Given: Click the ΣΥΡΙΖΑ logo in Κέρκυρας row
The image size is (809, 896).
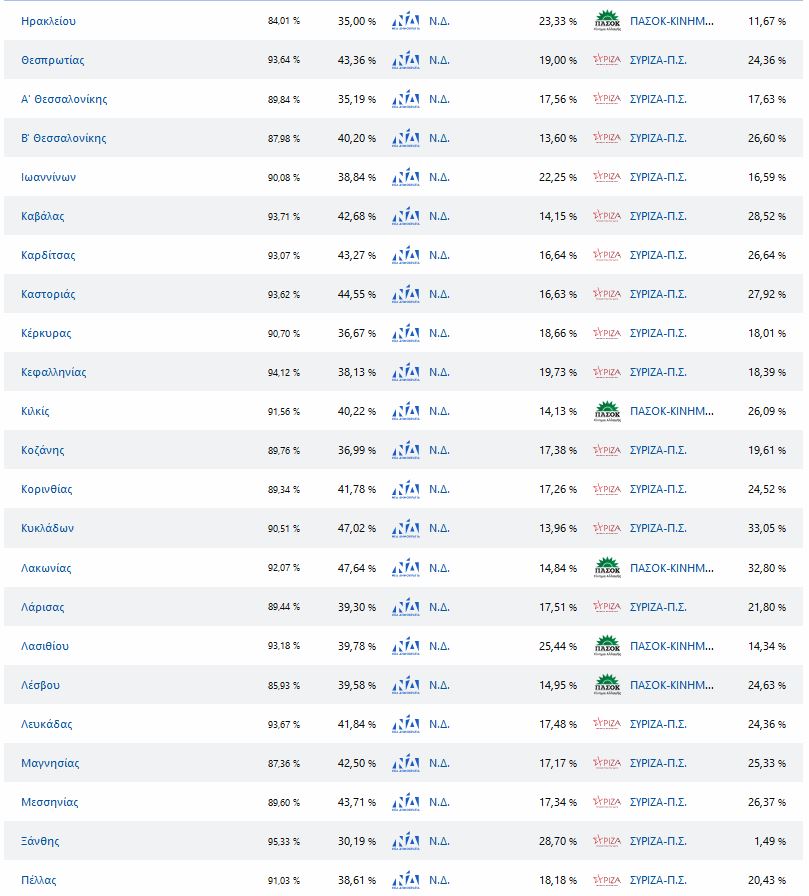Looking at the screenshot, I should (x=607, y=333).
